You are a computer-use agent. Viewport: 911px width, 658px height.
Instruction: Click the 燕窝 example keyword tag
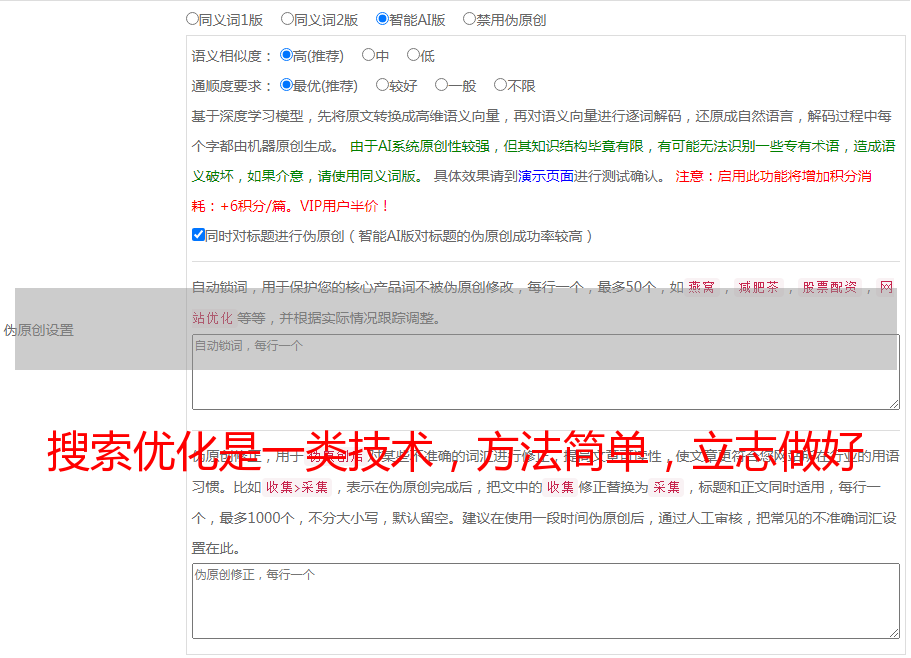[702, 288]
